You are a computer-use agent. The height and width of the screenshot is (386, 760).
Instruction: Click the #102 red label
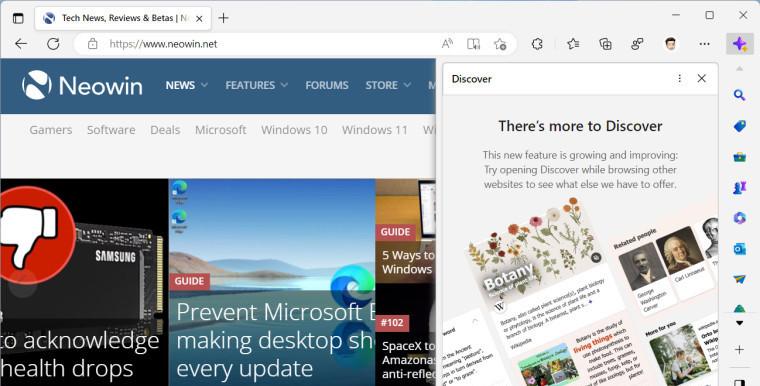(392, 323)
